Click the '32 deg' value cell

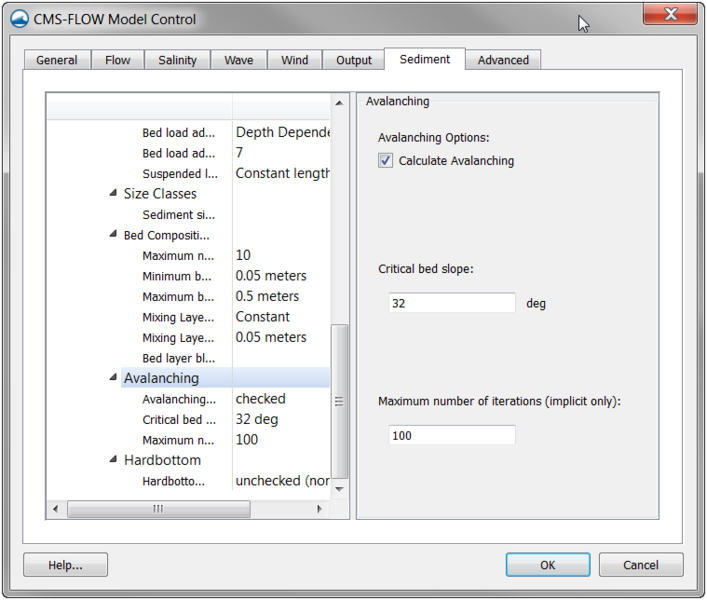tap(257, 419)
